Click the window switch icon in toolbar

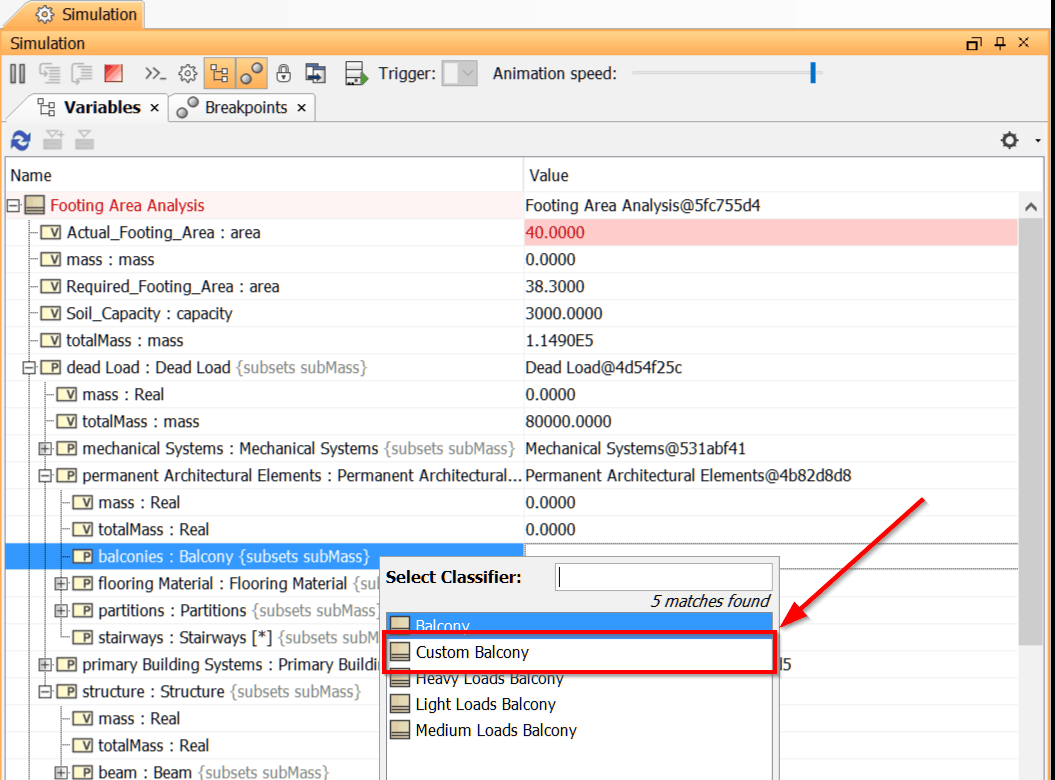pos(316,73)
